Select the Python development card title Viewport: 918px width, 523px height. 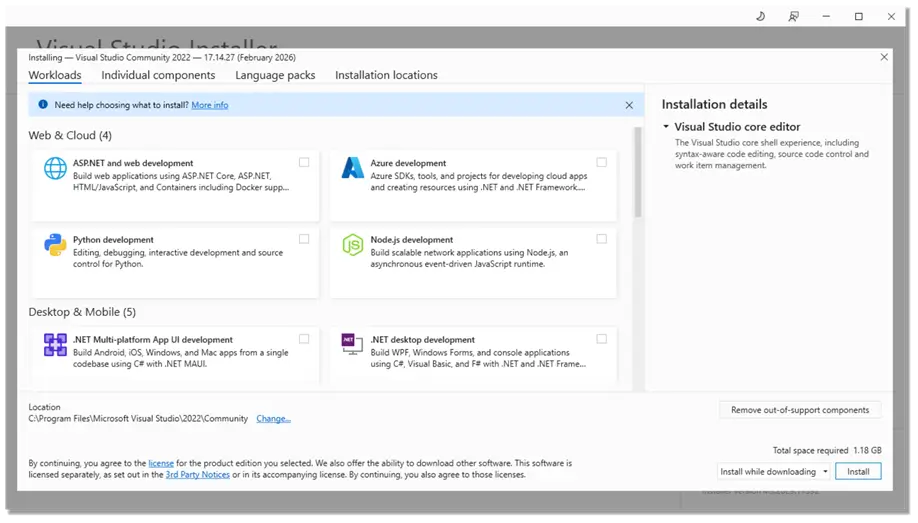[x=113, y=240]
